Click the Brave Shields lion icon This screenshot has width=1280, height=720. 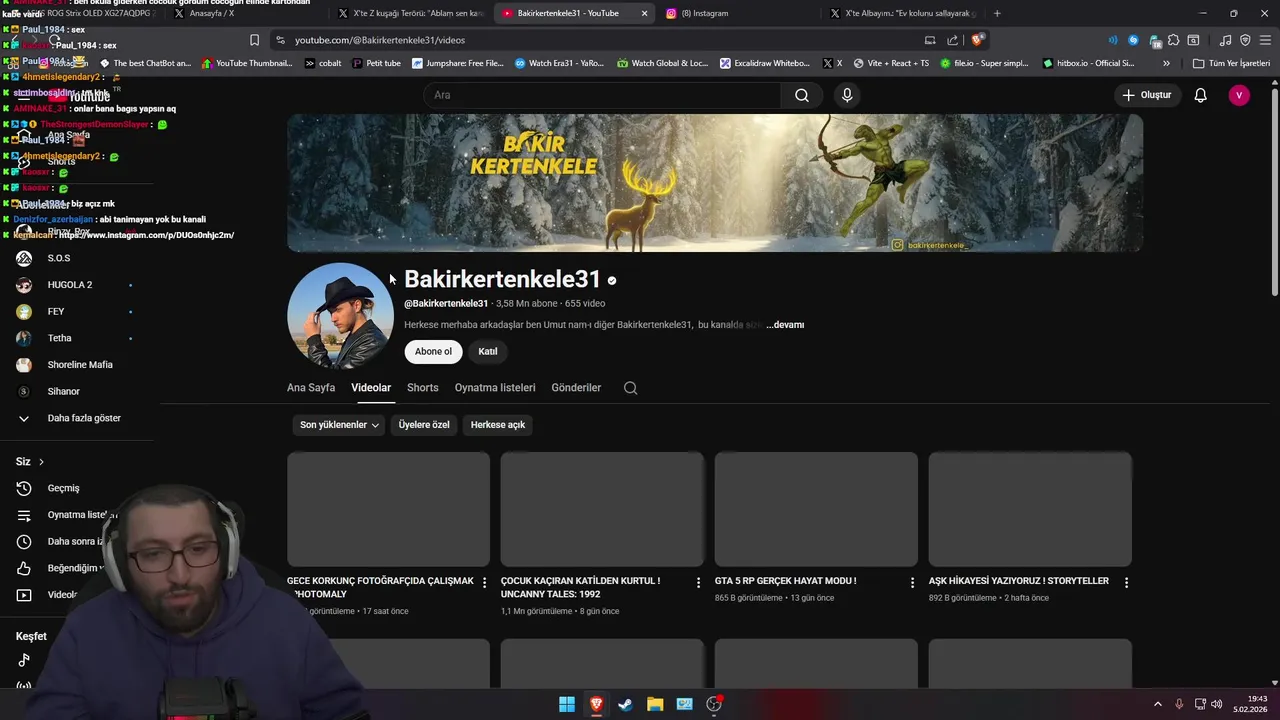(977, 40)
